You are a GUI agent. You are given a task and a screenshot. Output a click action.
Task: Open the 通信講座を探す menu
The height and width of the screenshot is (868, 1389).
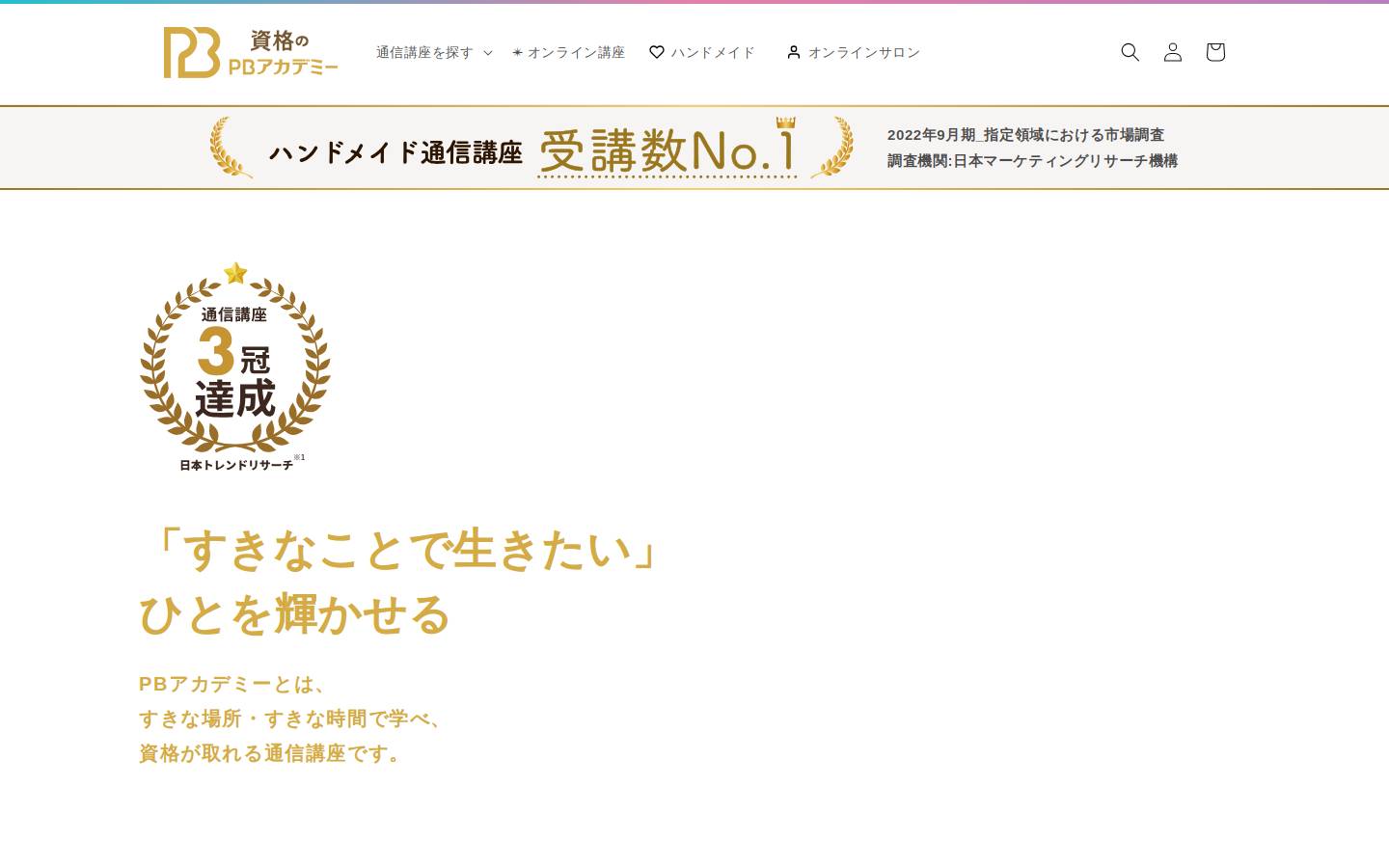coord(434,52)
